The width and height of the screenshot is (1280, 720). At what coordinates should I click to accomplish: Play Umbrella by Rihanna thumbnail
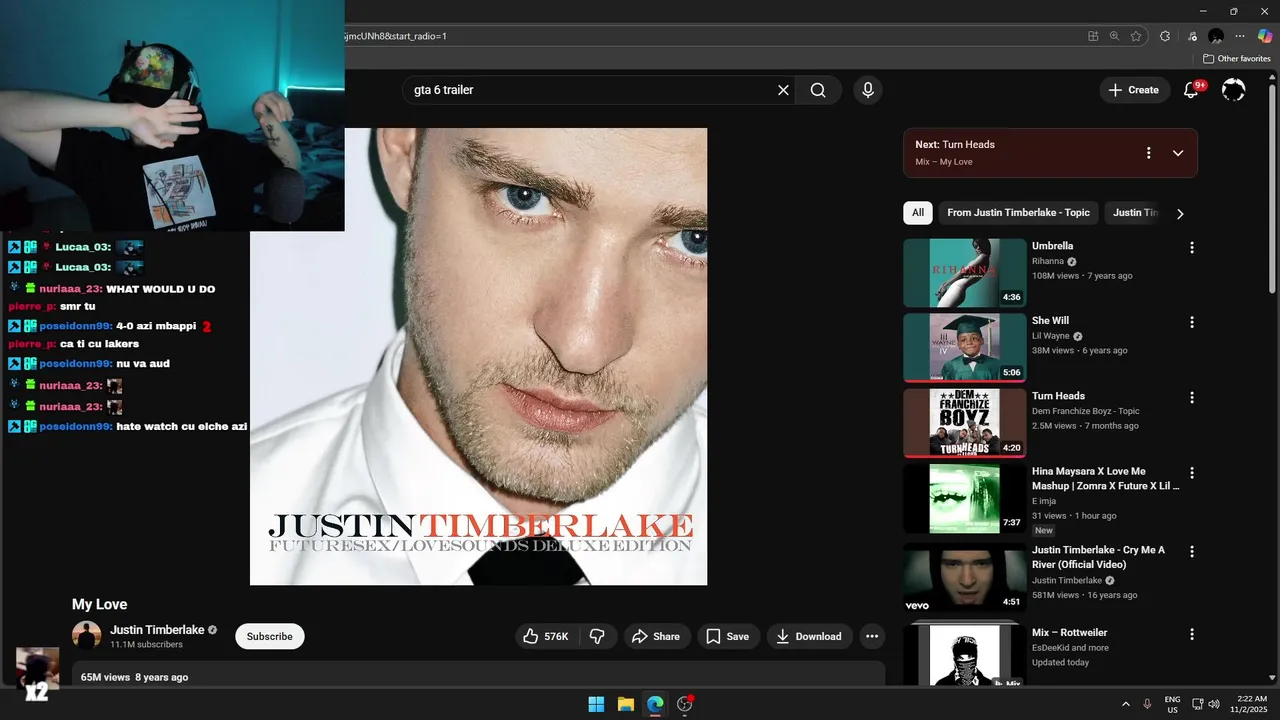[965, 272]
